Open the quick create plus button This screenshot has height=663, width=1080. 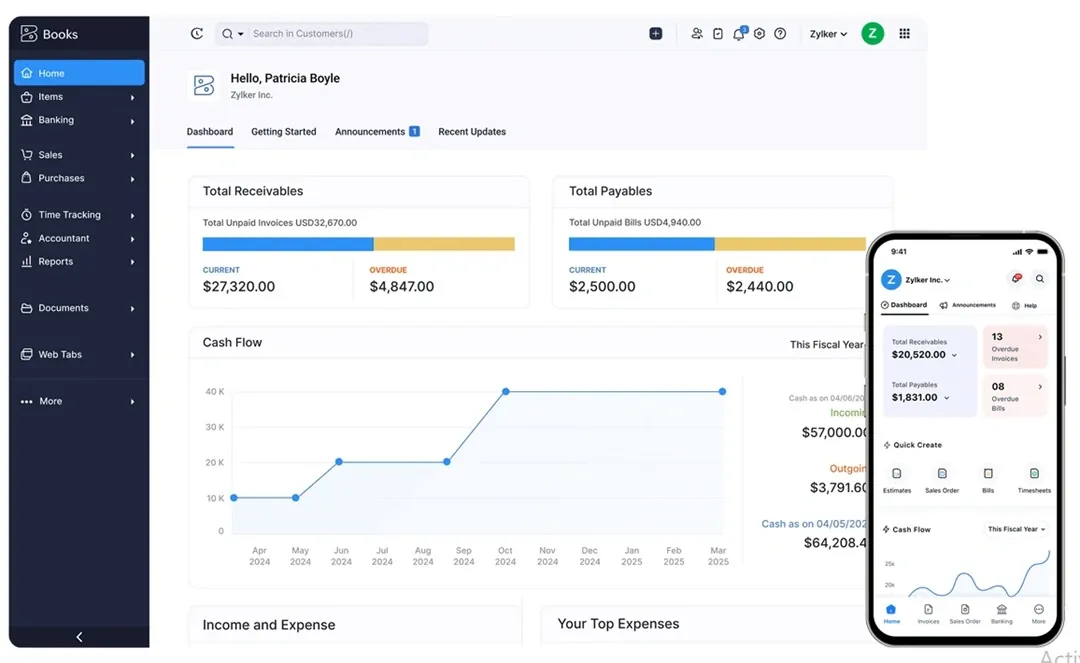click(x=656, y=34)
